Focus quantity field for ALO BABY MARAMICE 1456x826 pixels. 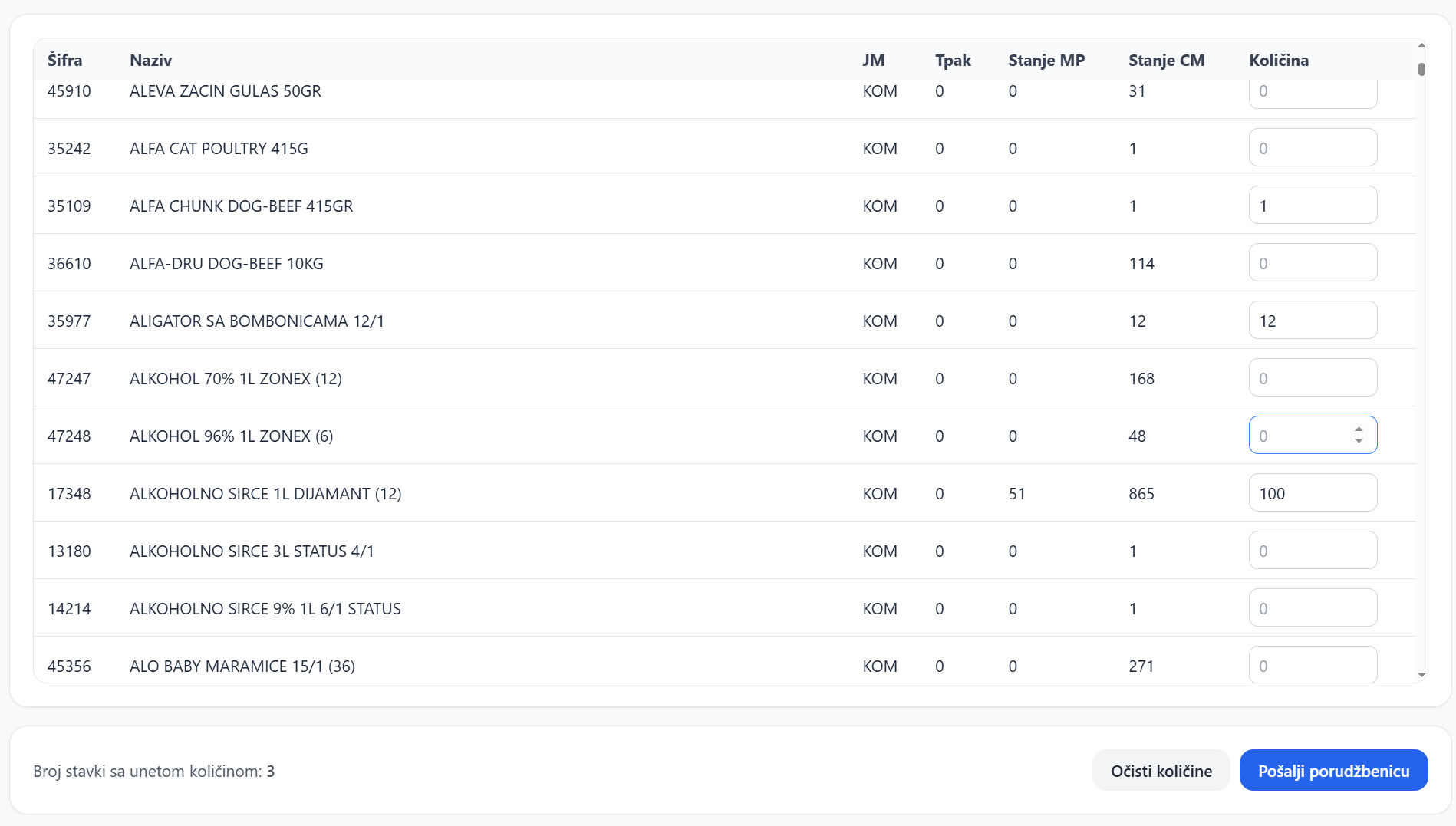tap(1313, 664)
